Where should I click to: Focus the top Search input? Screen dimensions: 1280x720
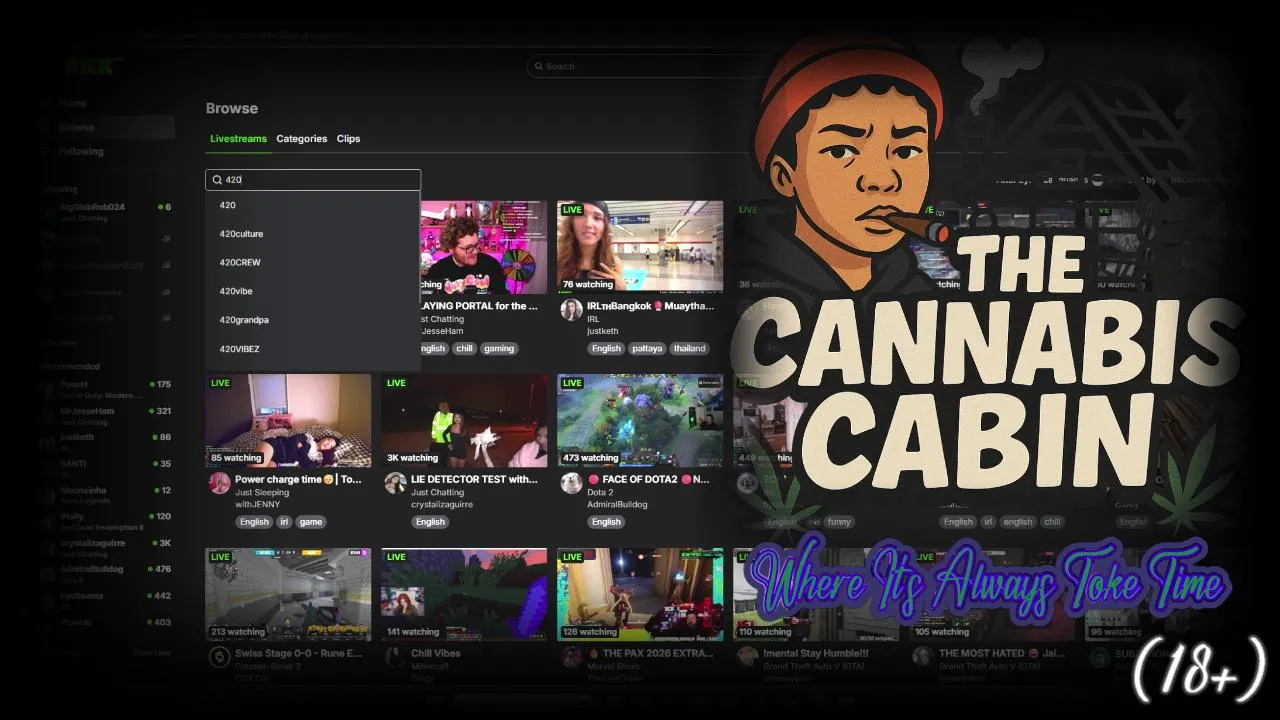(650, 66)
